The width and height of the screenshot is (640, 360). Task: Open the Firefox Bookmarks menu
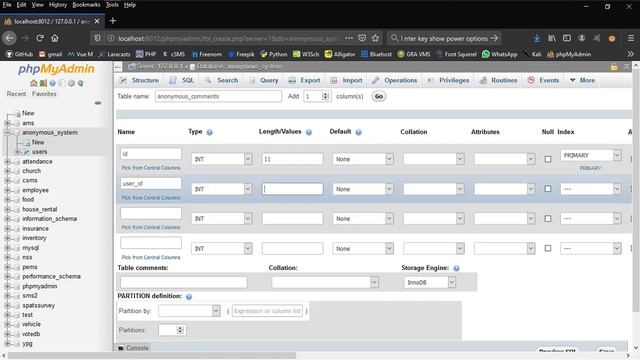coord(86,5)
